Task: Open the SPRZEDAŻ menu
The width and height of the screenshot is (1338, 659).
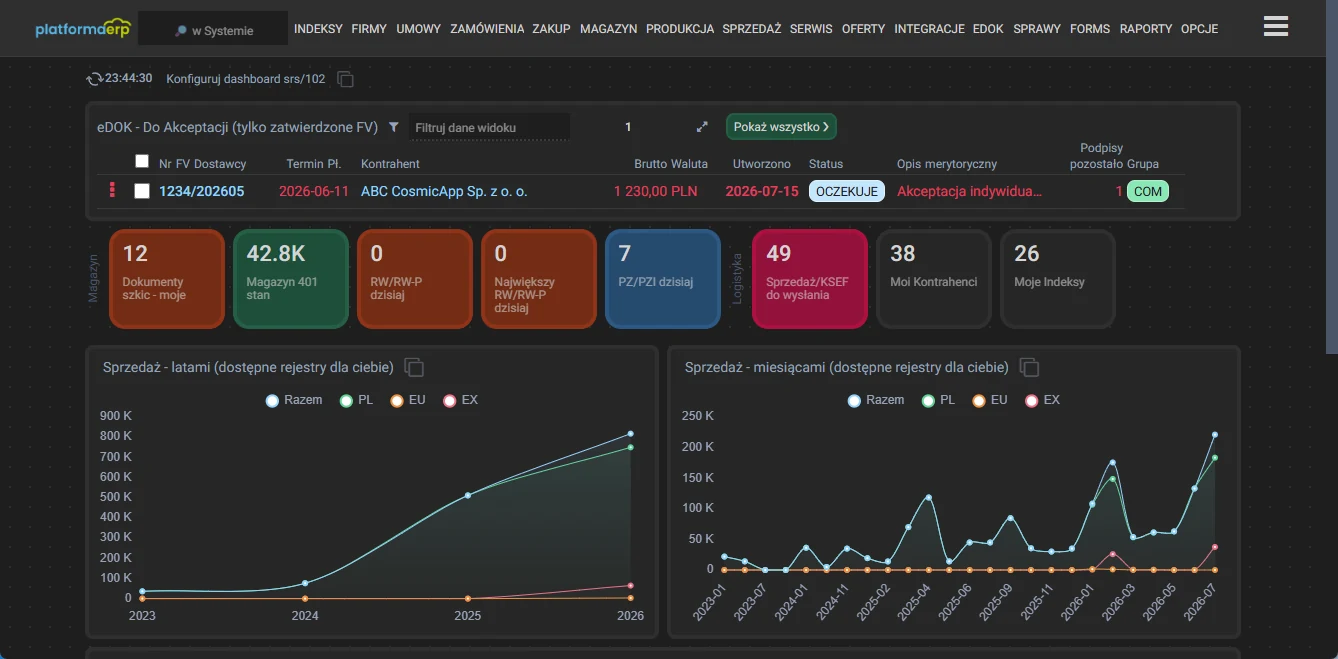Action: click(x=751, y=29)
